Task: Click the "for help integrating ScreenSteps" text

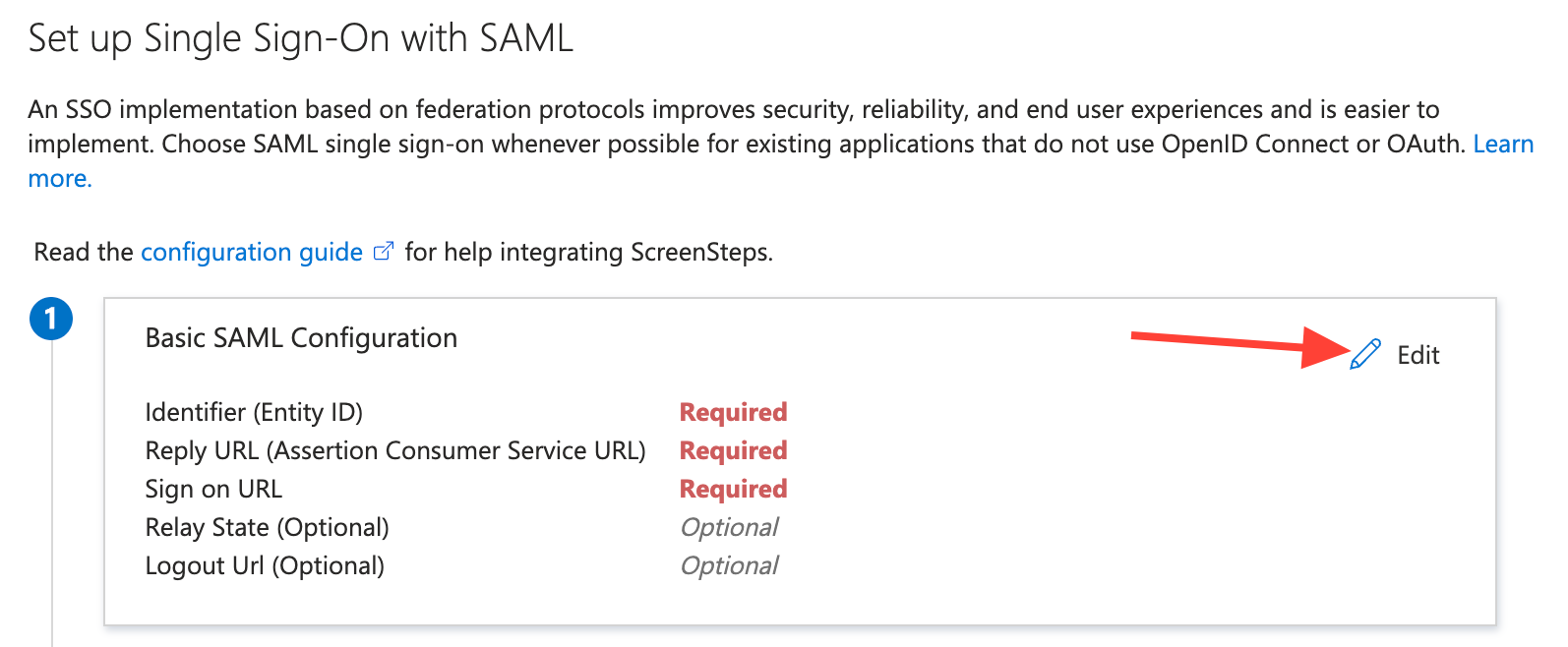Action: tap(588, 253)
